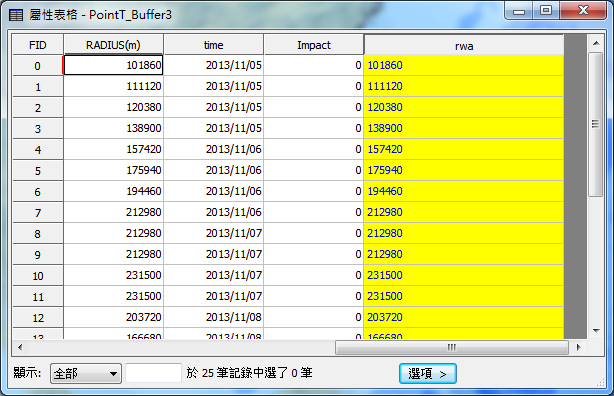Click the vertical scrollbar thumb
The width and height of the screenshot is (614, 396).
click(596, 124)
